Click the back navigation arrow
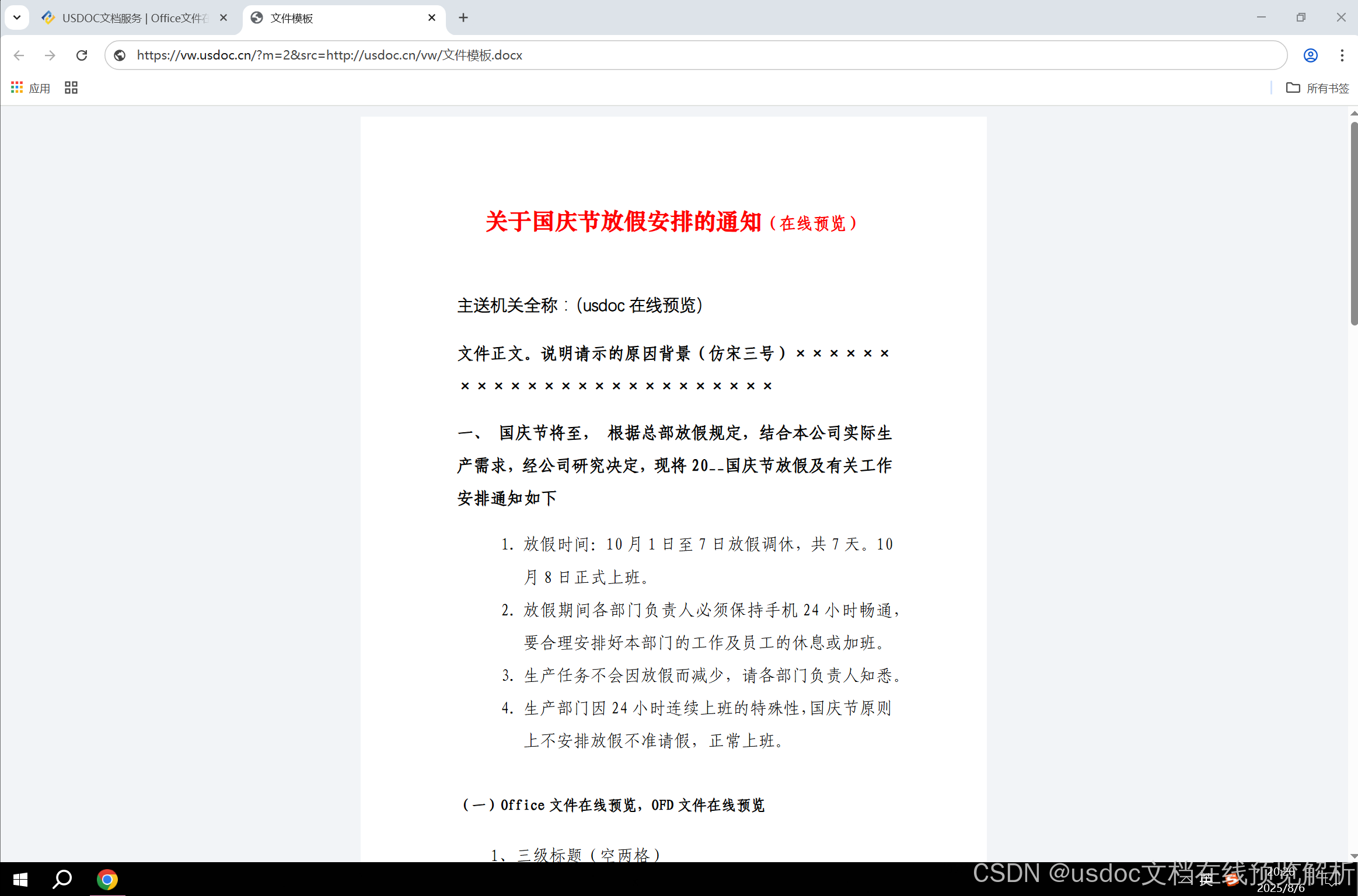This screenshot has width=1358, height=896. 19,55
